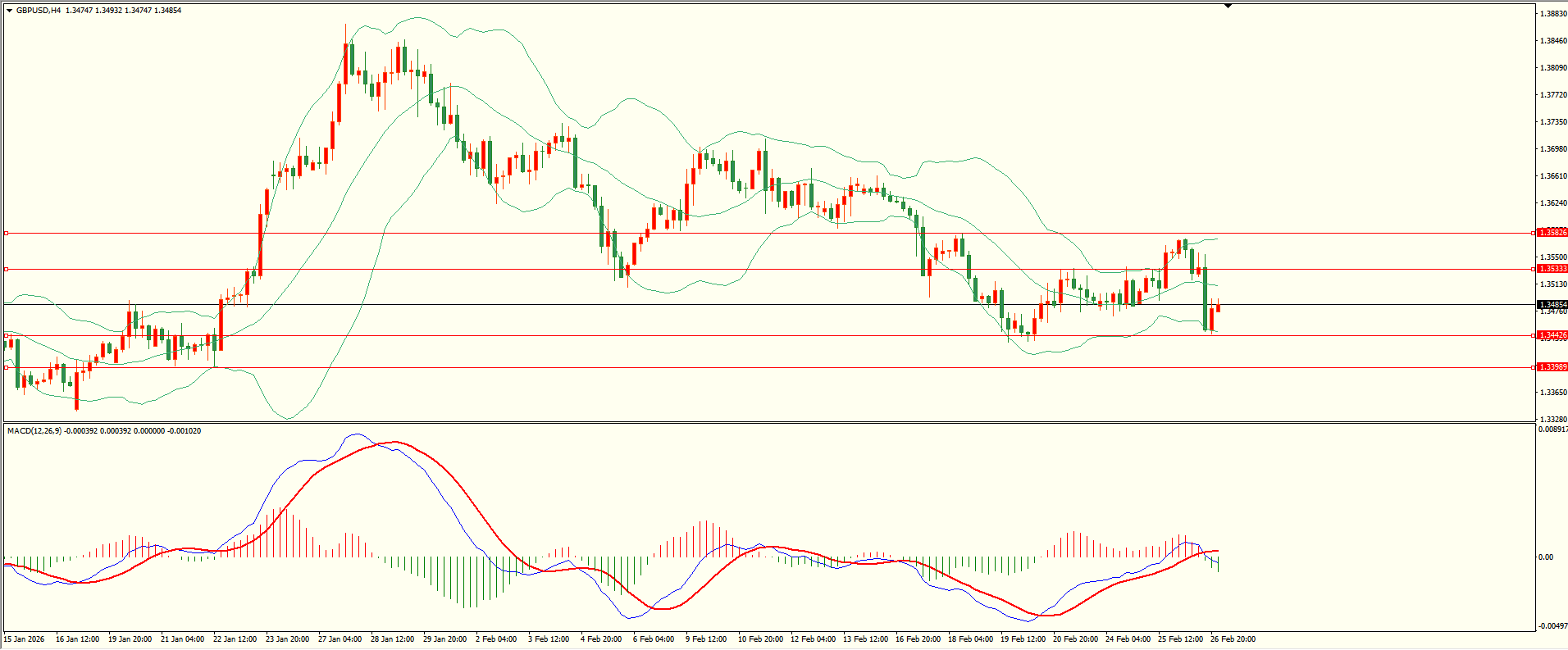Click the most recent red candlestick
The image size is (1568, 650).
[1218, 308]
